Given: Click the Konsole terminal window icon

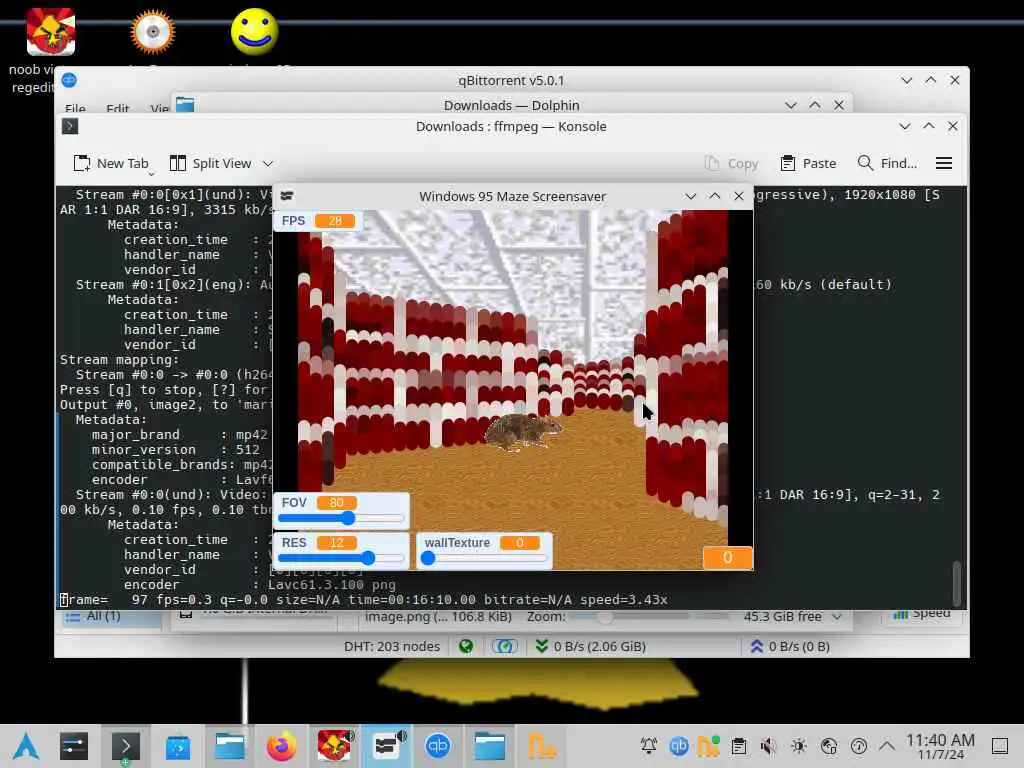Looking at the screenshot, I should (x=70, y=126).
